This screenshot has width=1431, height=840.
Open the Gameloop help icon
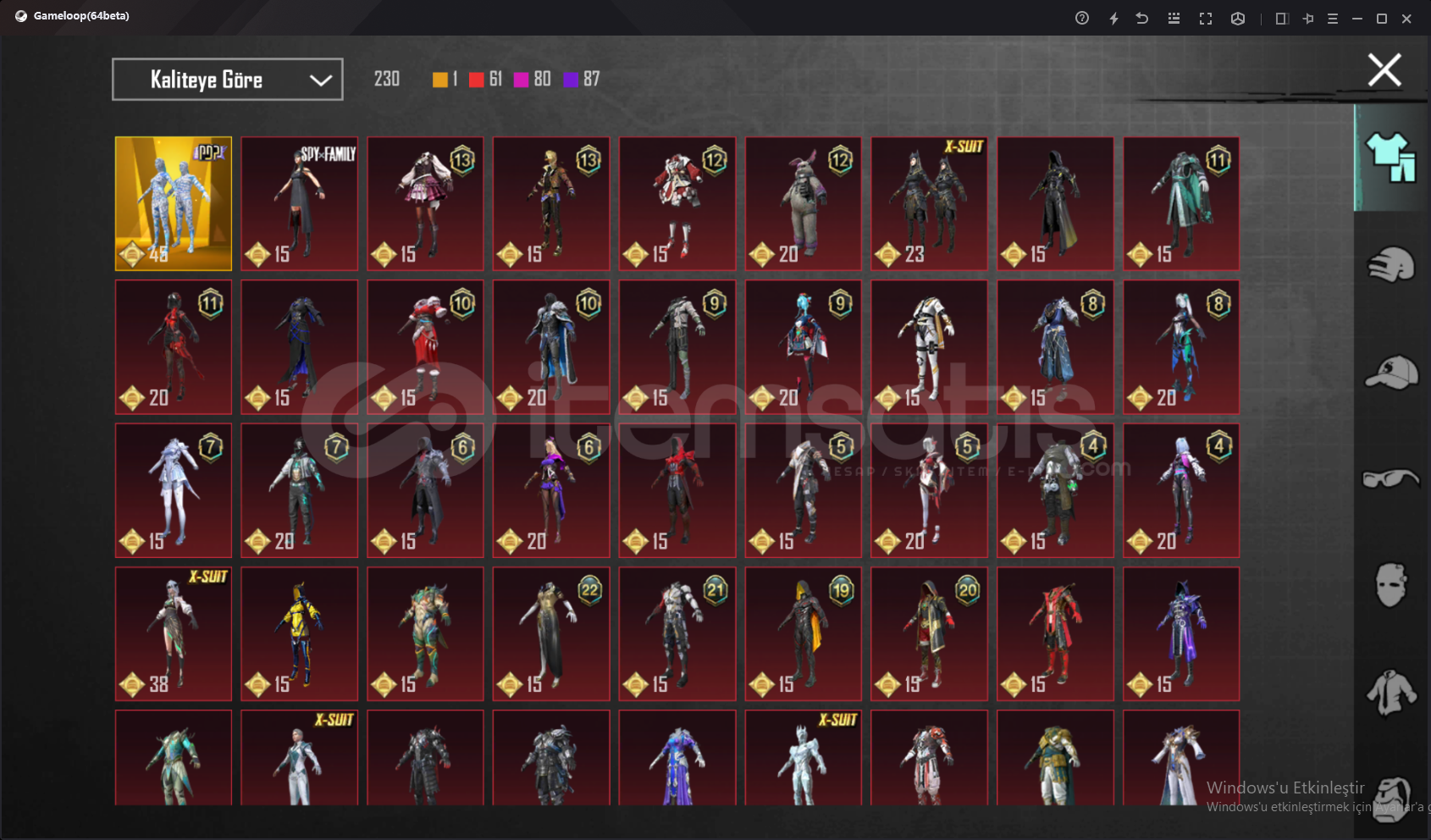(1082, 18)
